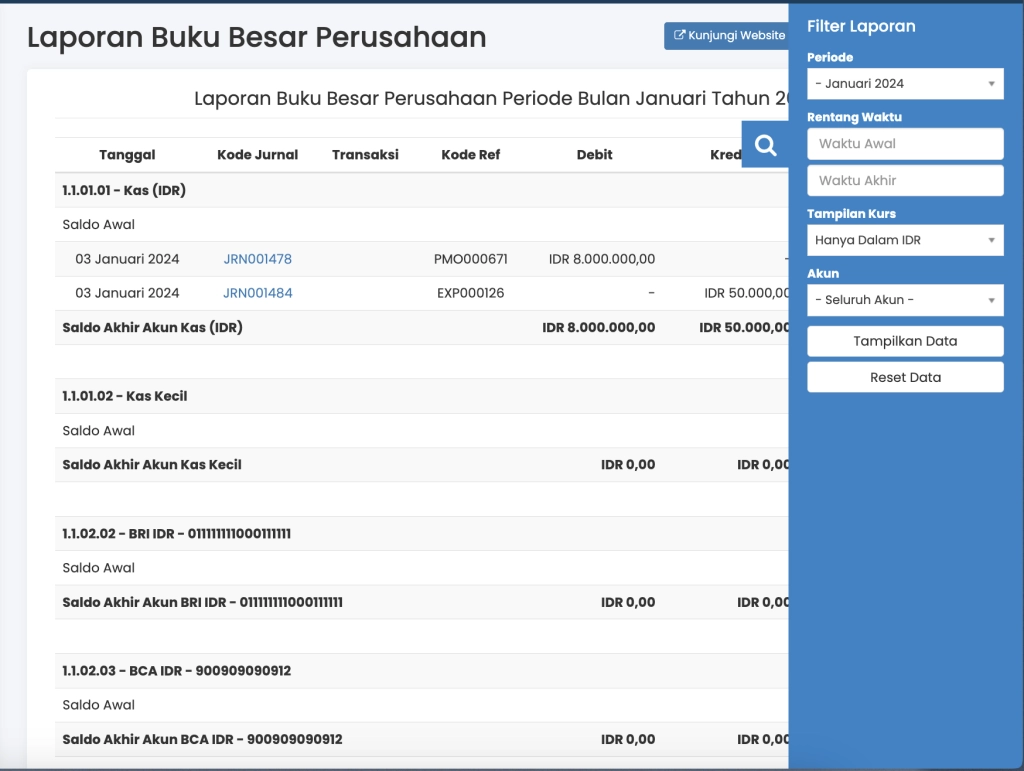Open journal link JRN001484
Screen dimensions: 1024x771
point(257,293)
